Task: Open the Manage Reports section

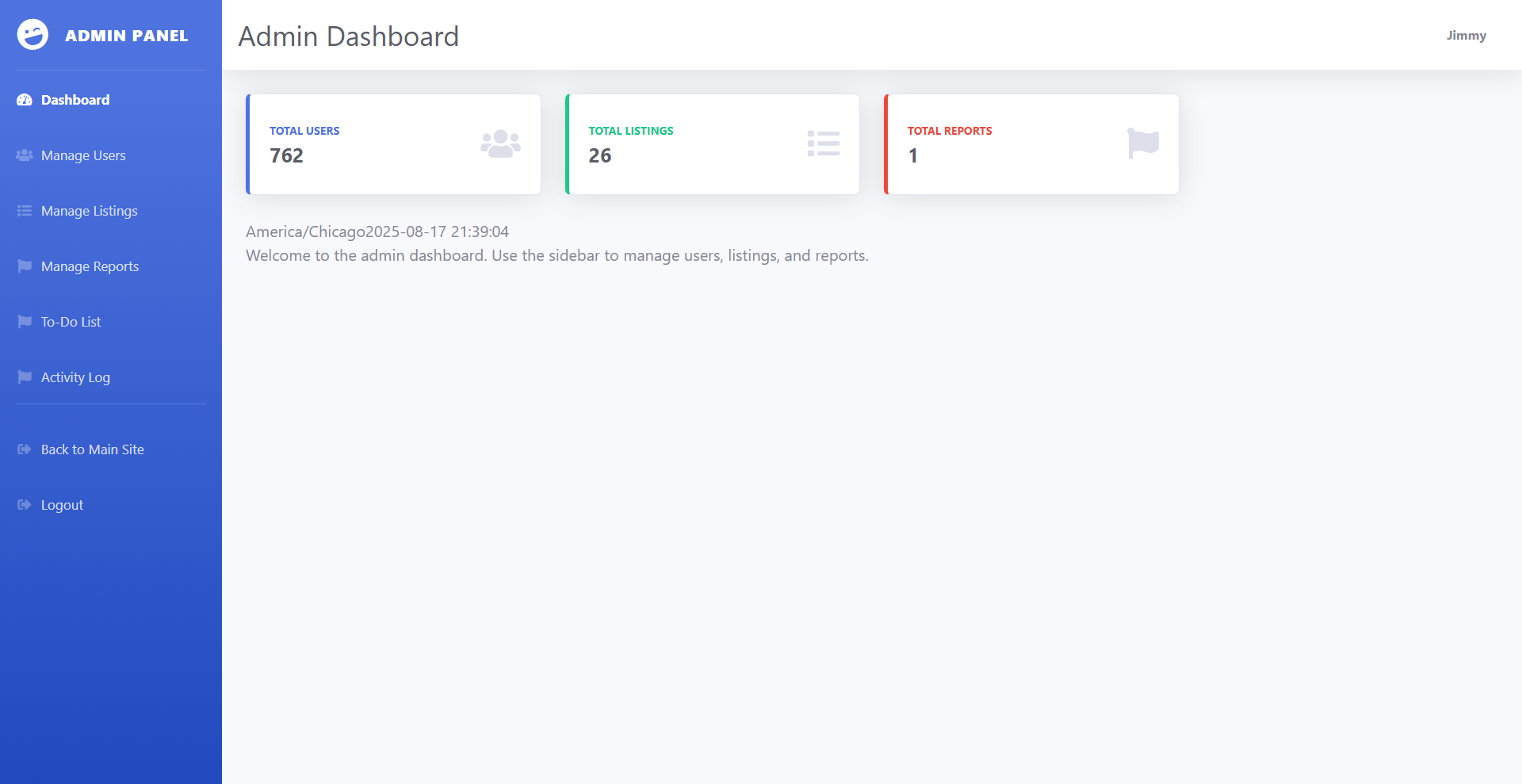Action: (x=90, y=266)
